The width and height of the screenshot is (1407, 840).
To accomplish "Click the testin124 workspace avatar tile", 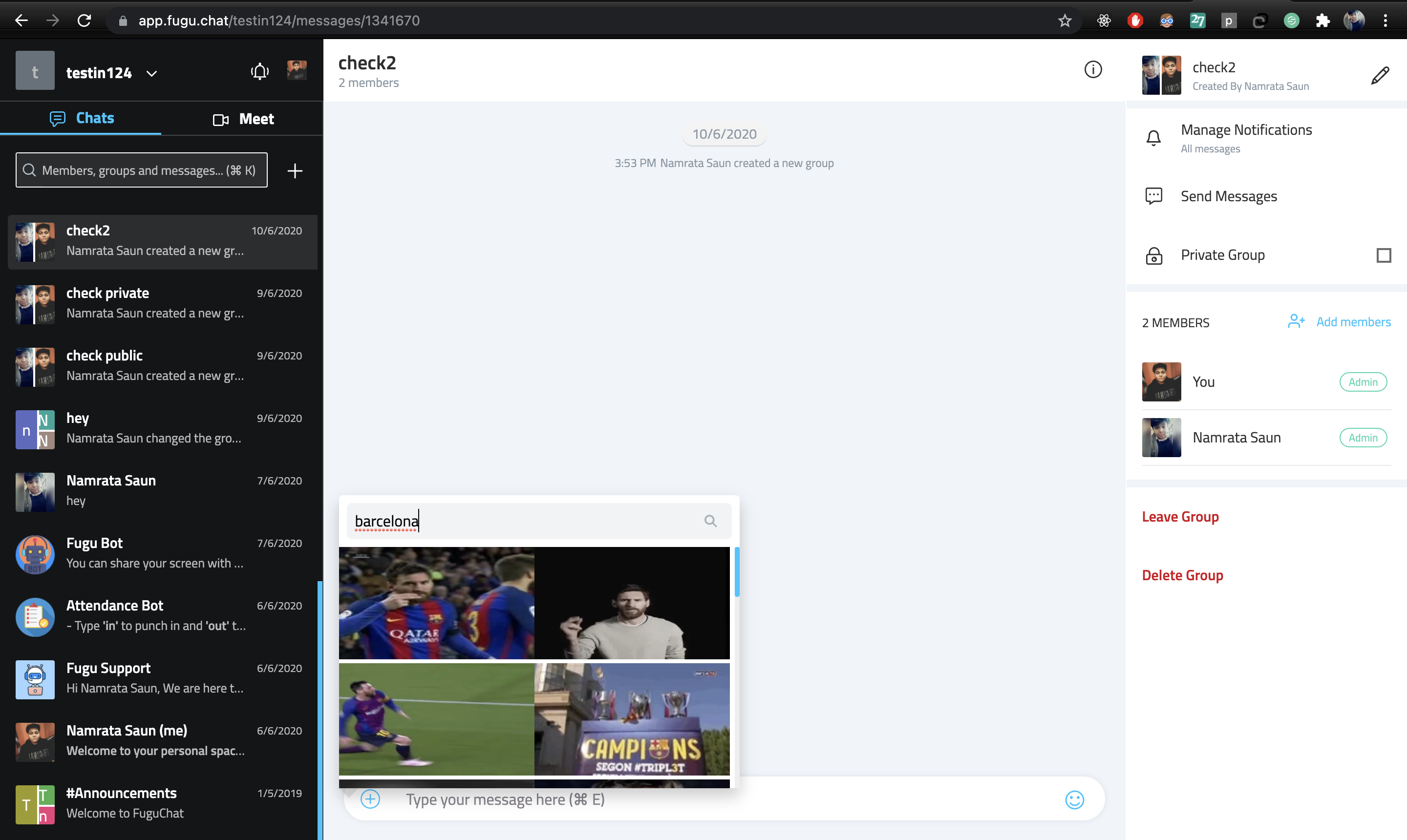I will (x=35, y=71).
